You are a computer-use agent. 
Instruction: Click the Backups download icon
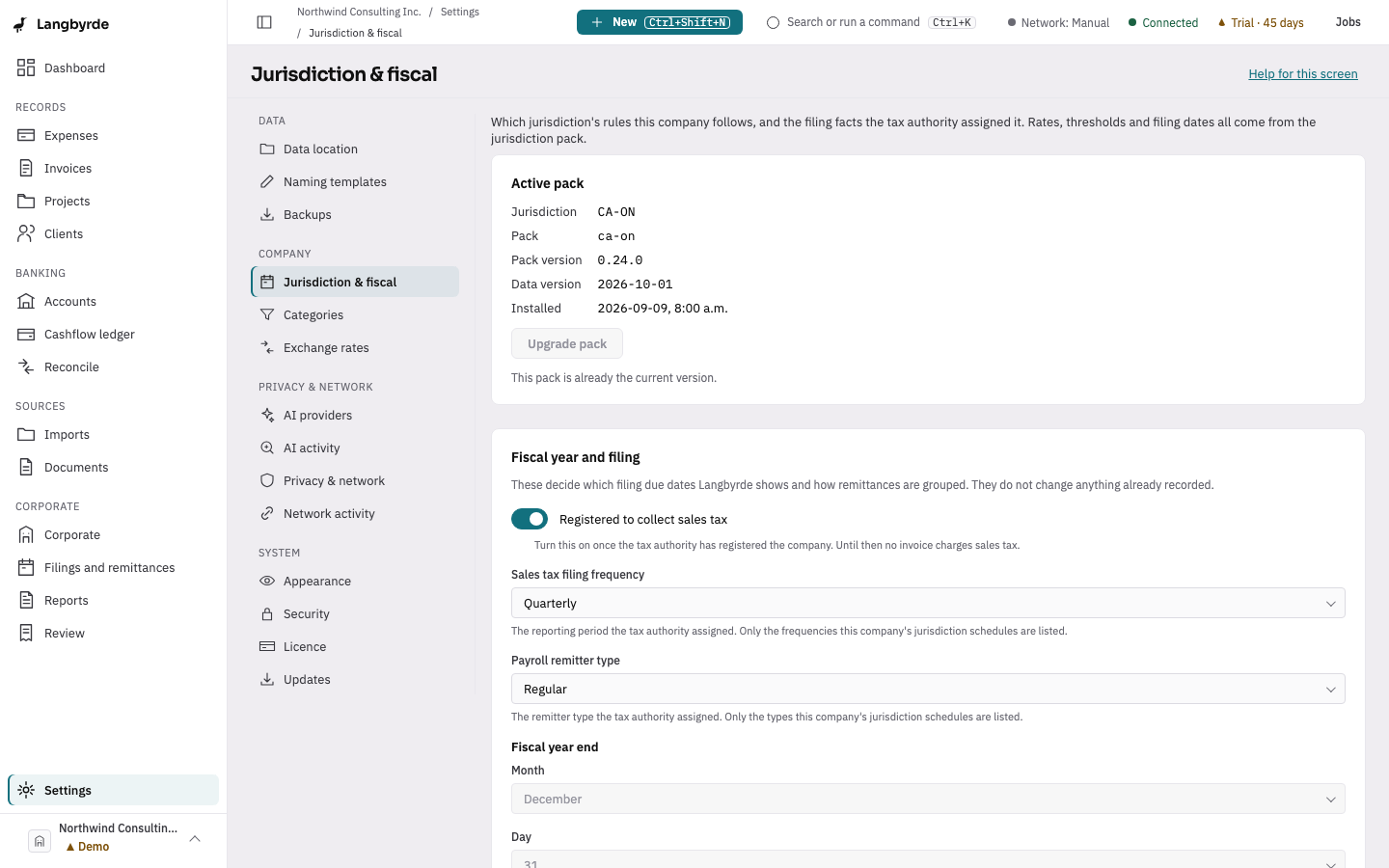tap(267, 214)
